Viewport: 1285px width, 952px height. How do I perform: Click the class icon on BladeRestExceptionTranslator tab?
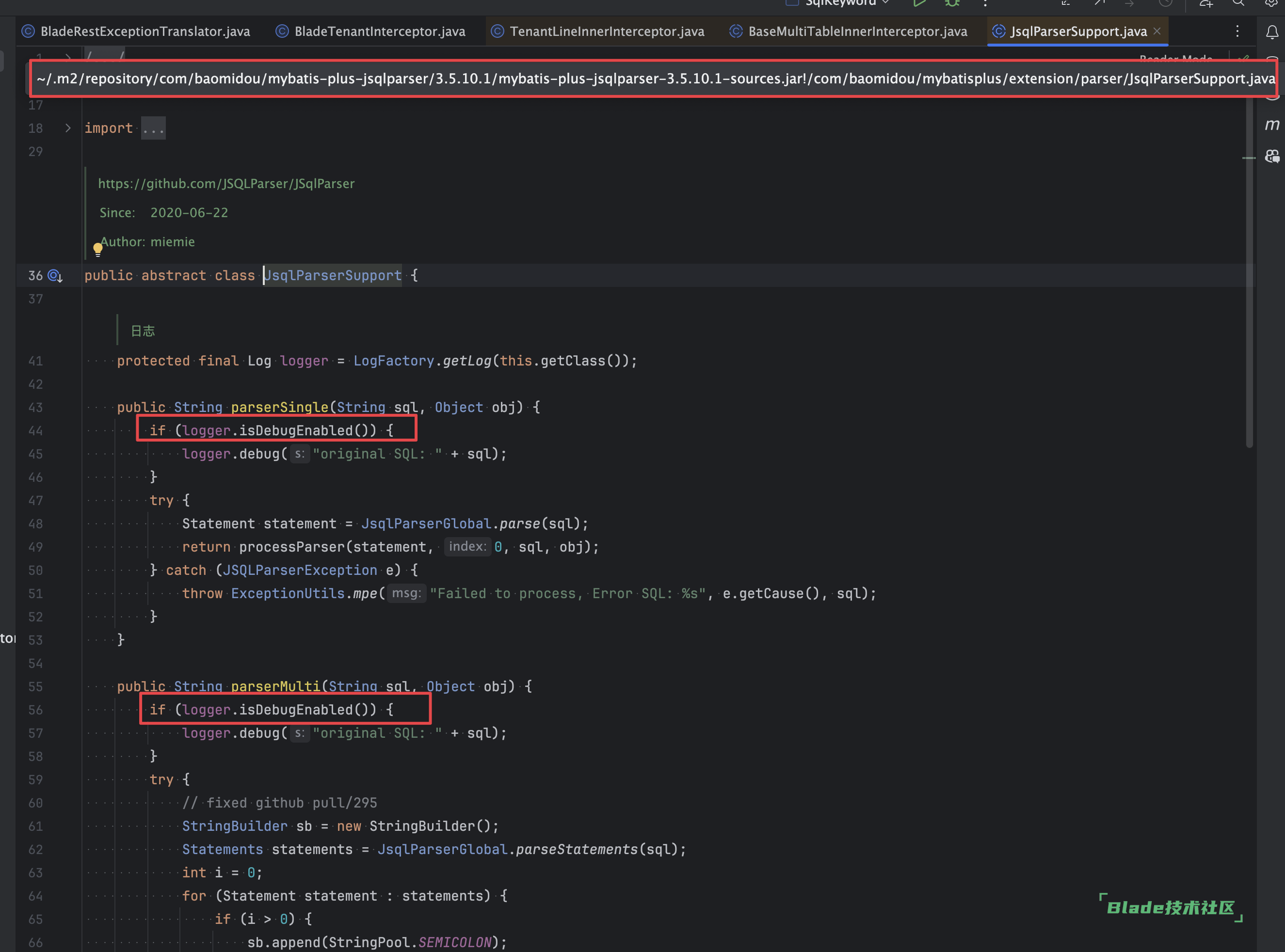[28, 31]
